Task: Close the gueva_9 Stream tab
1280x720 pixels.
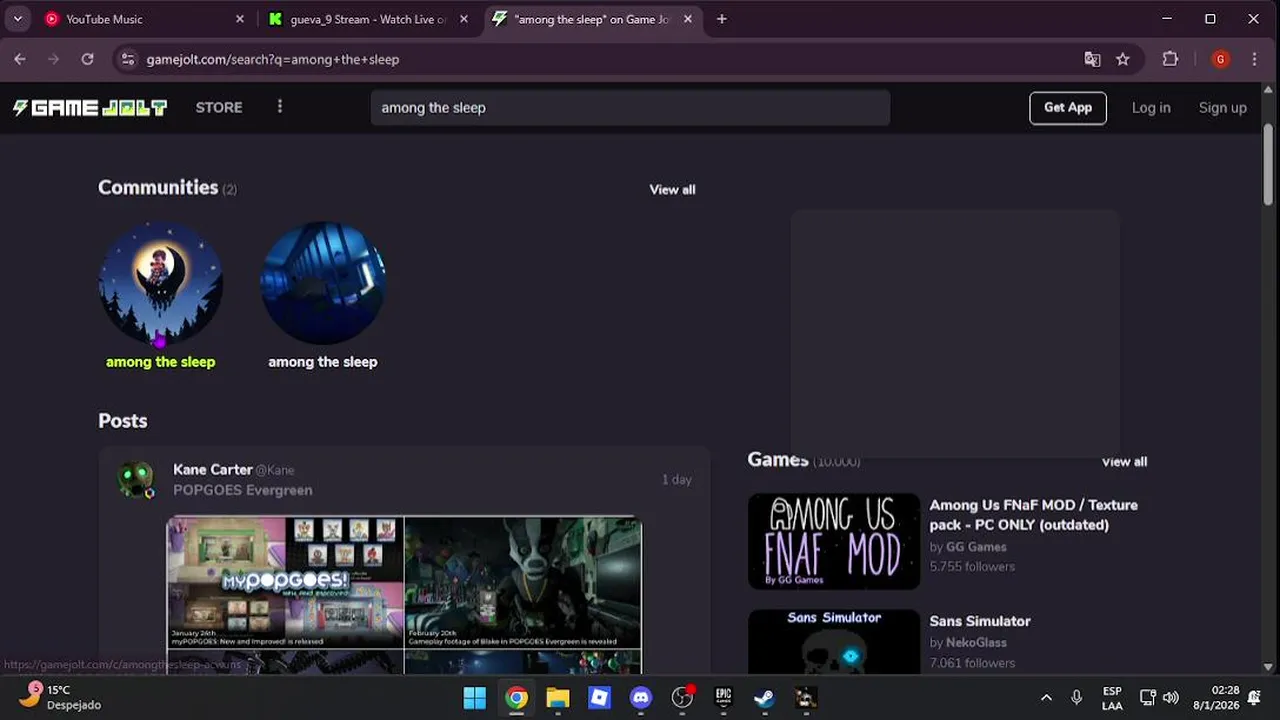Action: 464,19
